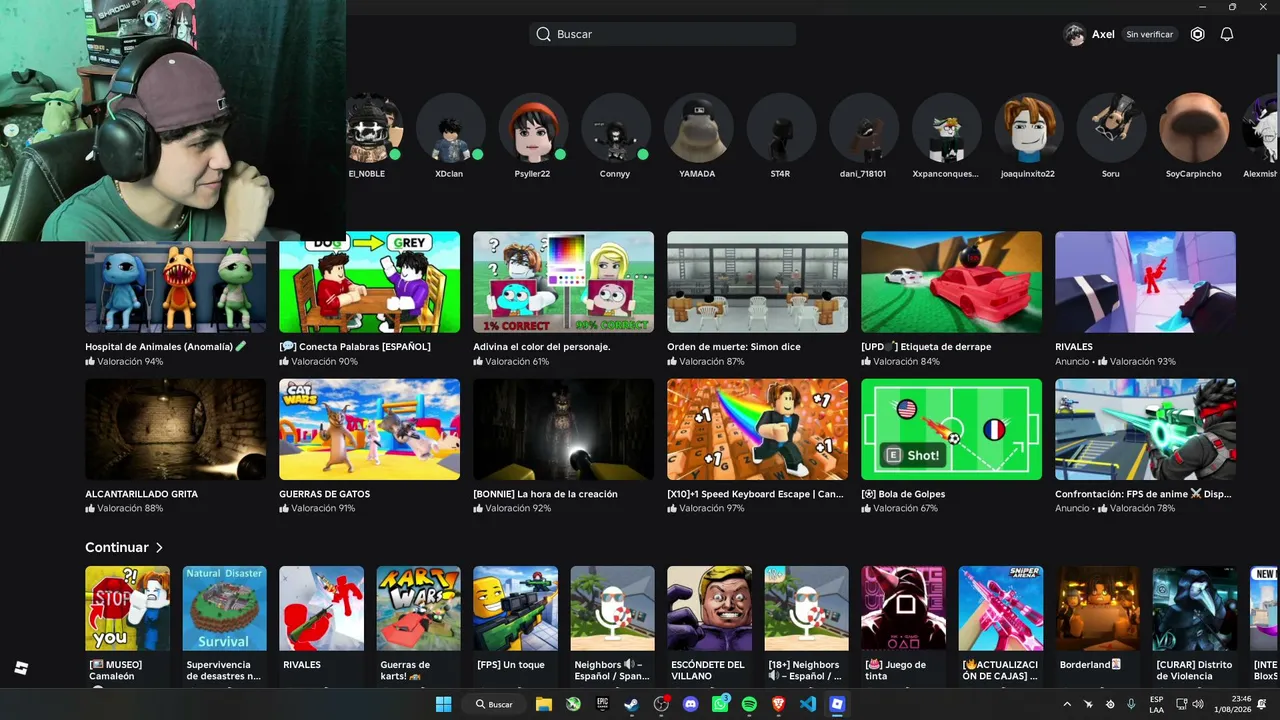
Task: Select SoyCarpincho's friend avatar
Action: click(x=1194, y=128)
